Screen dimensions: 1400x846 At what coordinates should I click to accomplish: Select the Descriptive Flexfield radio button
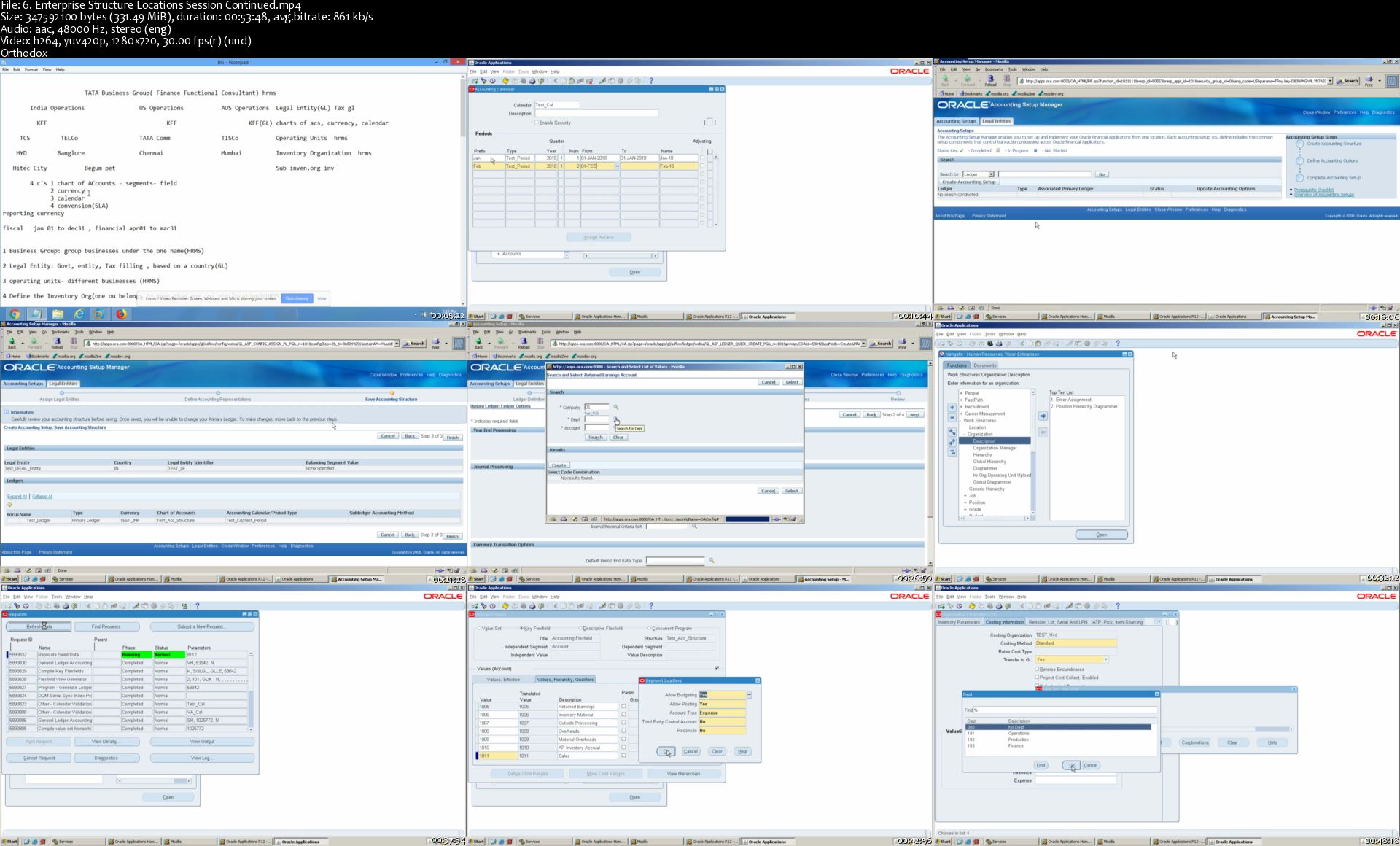pos(580,628)
